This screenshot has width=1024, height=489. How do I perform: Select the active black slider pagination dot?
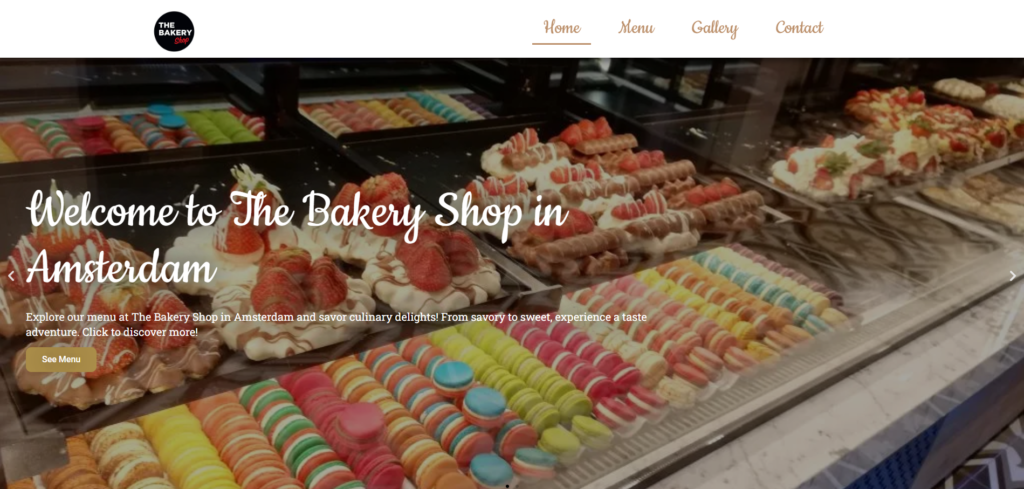pyautogui.click(x=507, y=486)
